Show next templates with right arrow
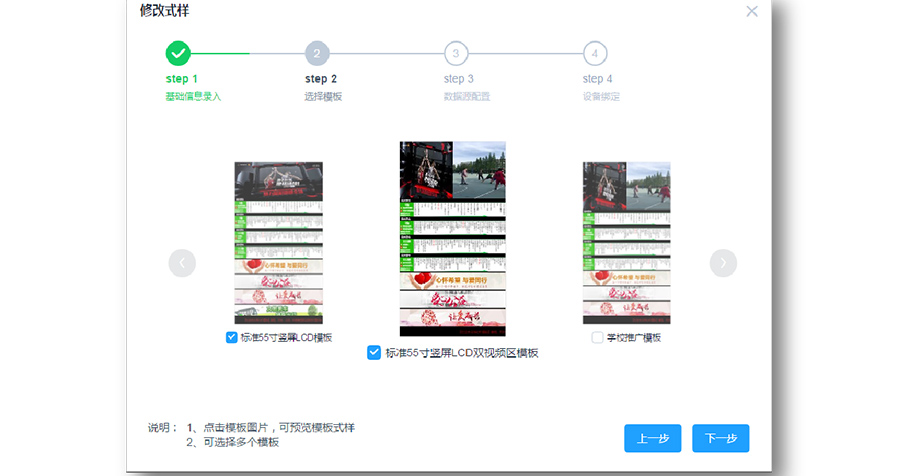 [x=723, y=263]
